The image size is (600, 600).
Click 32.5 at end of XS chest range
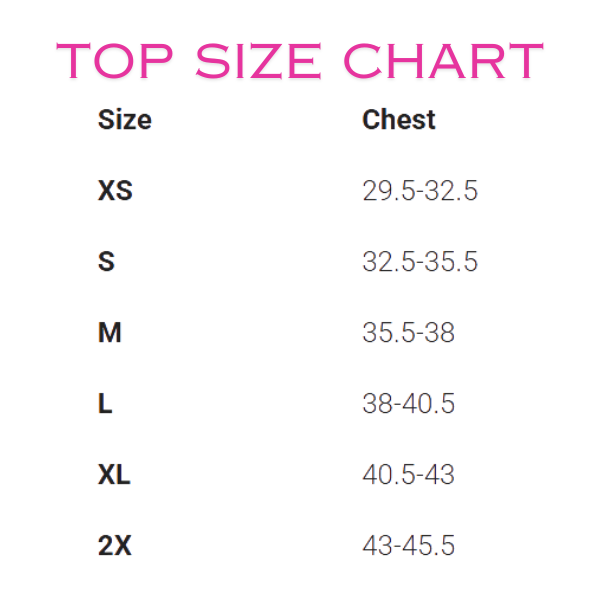pos(451,191)
